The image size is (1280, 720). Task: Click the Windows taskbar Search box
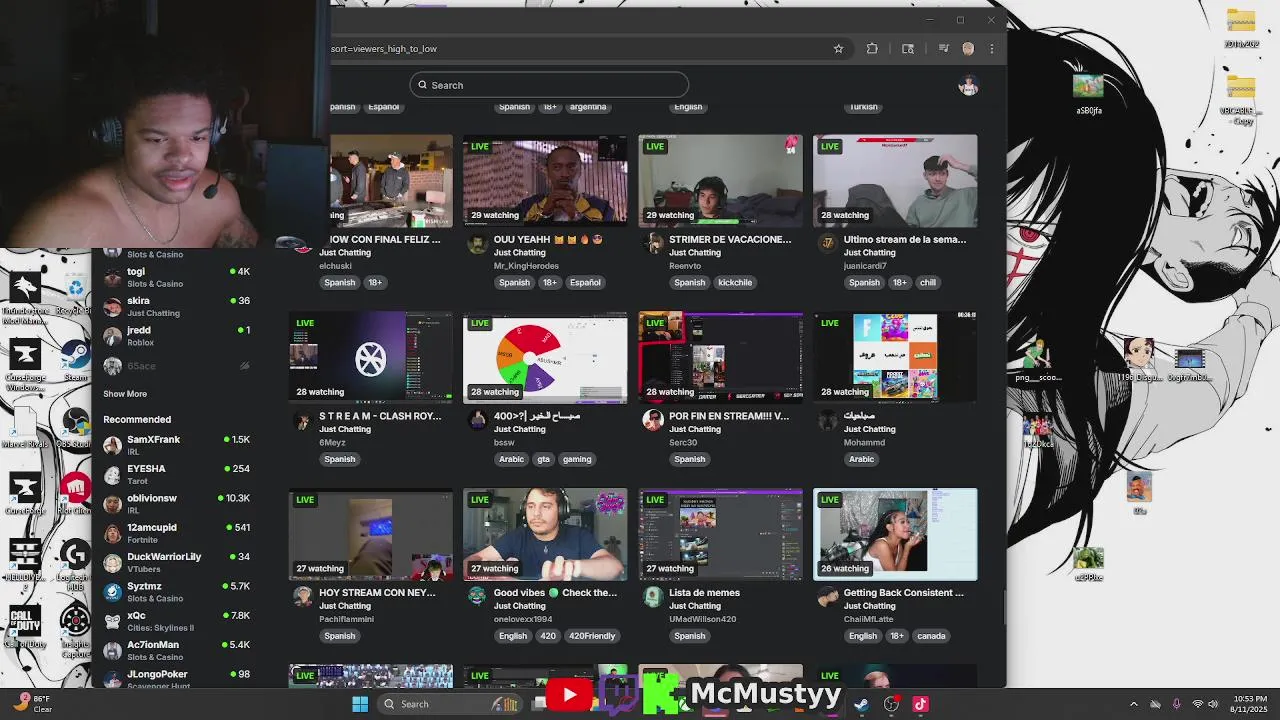450,704
